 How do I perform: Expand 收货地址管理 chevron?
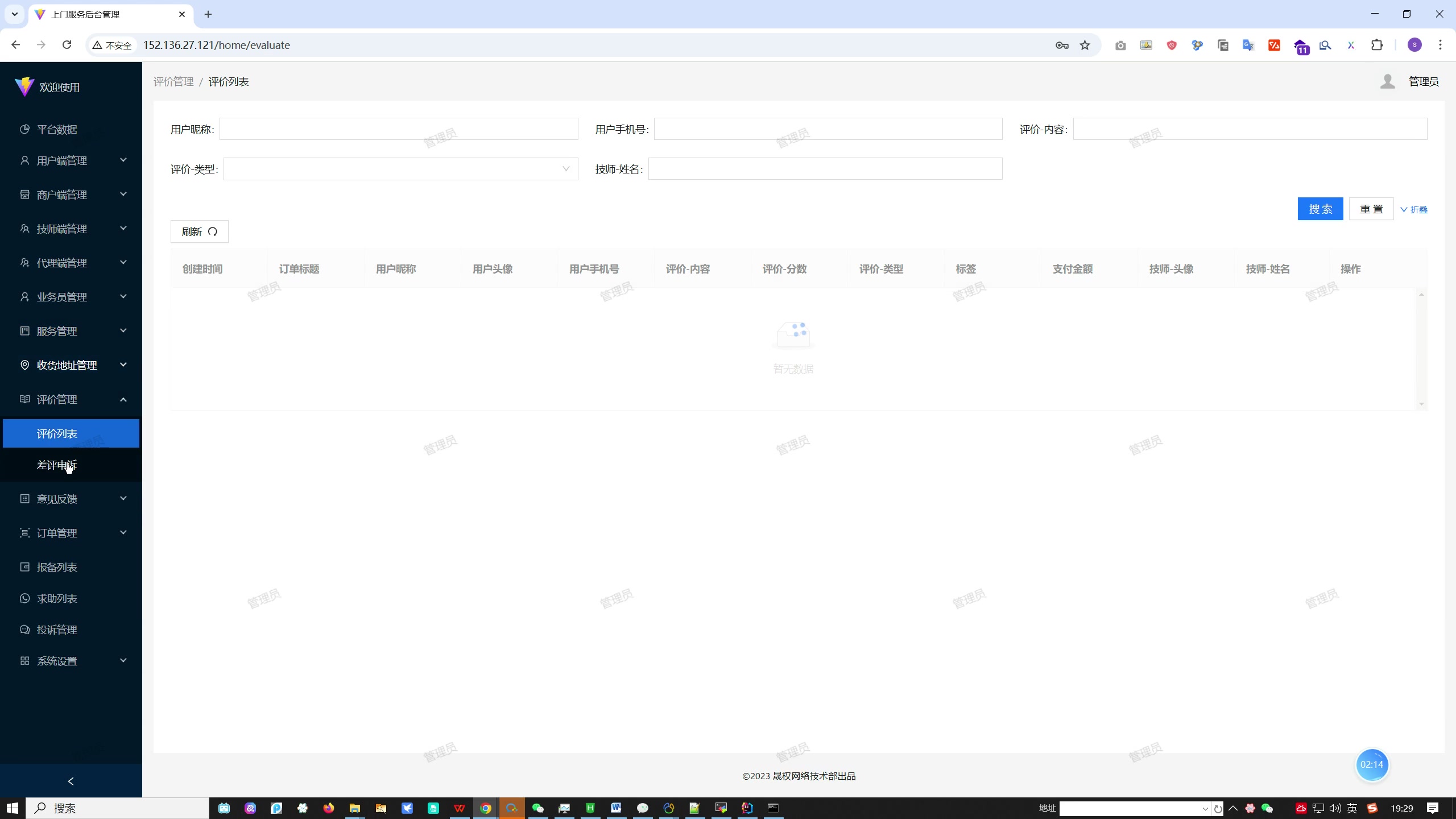tap(123, 365)
